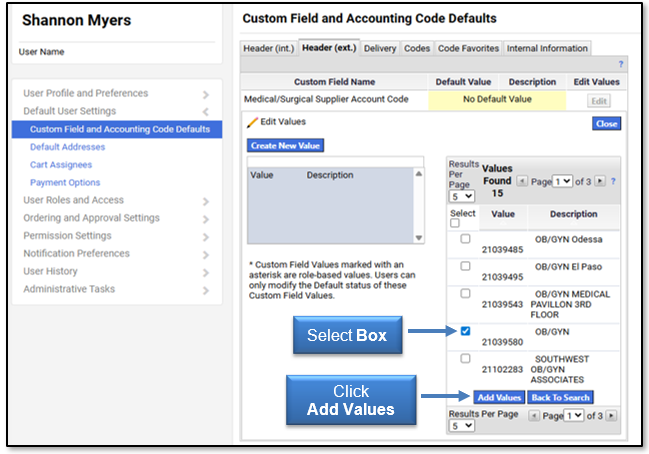The width and height of the screenshot is (649, 454).
Task: Open the help icon beside Values Found pager
Action: [613, 181]
